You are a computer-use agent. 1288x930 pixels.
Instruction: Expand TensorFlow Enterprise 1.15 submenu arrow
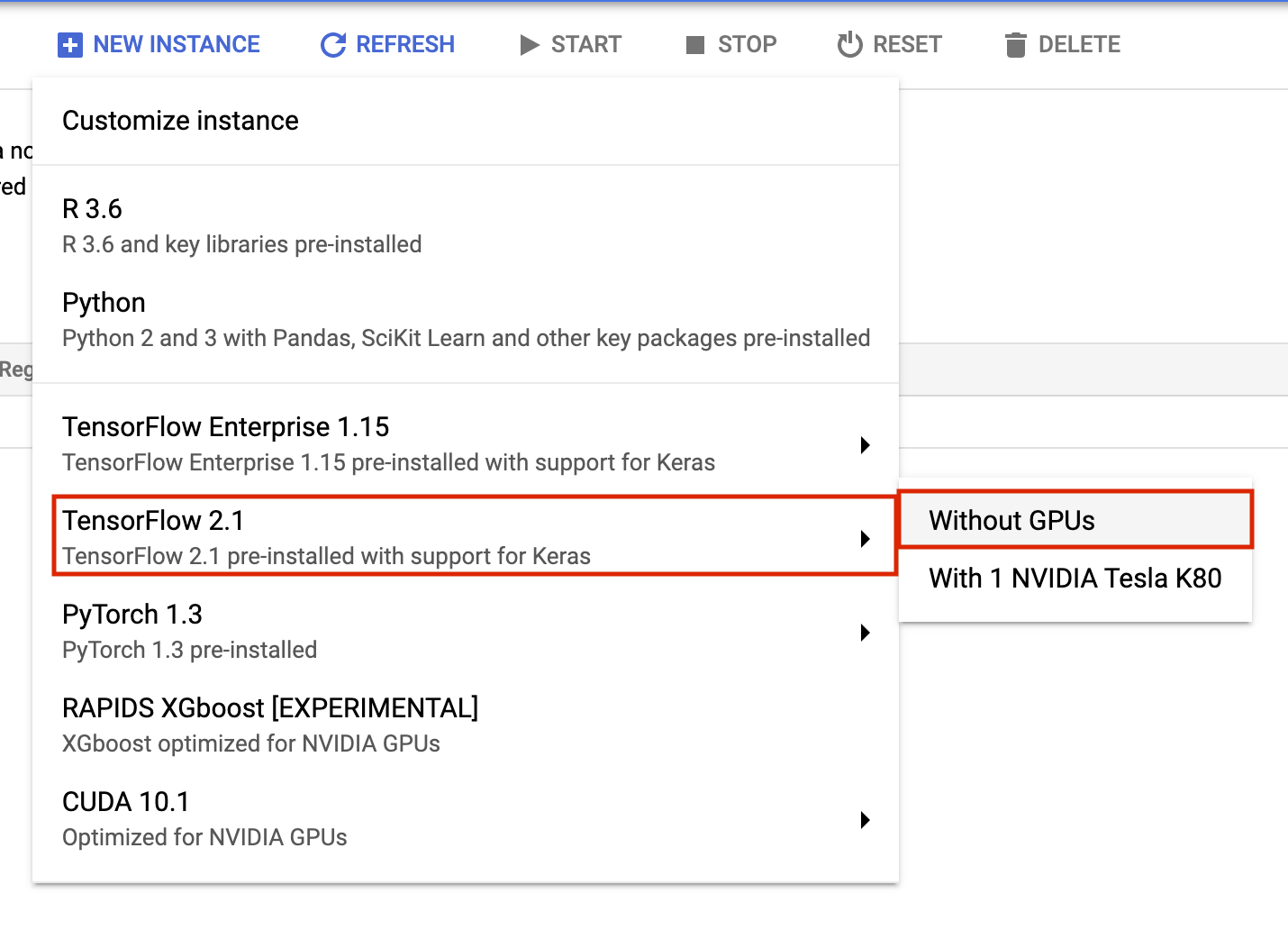[865, 445]
